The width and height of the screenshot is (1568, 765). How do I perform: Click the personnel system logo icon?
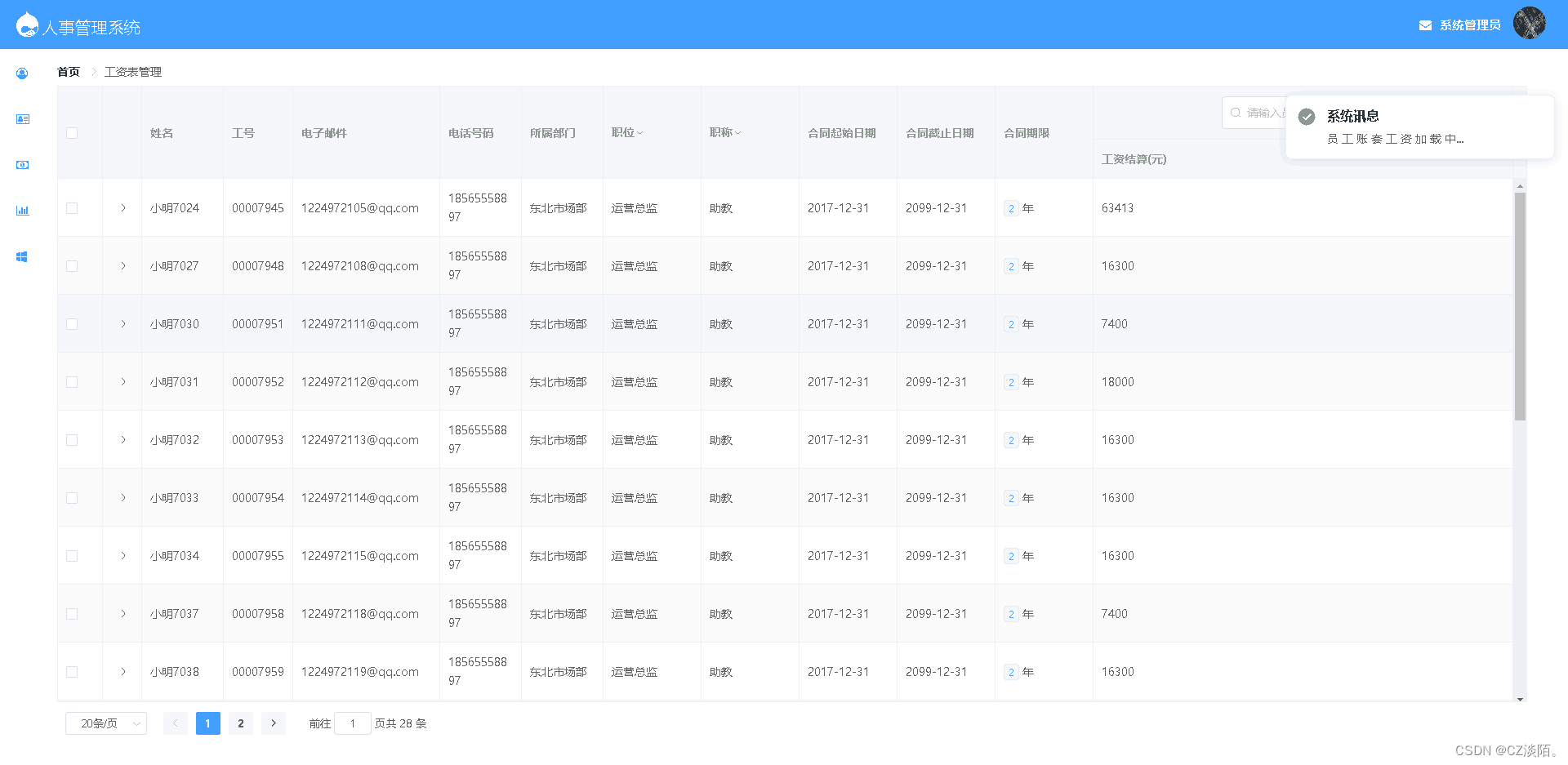point(27,24)
